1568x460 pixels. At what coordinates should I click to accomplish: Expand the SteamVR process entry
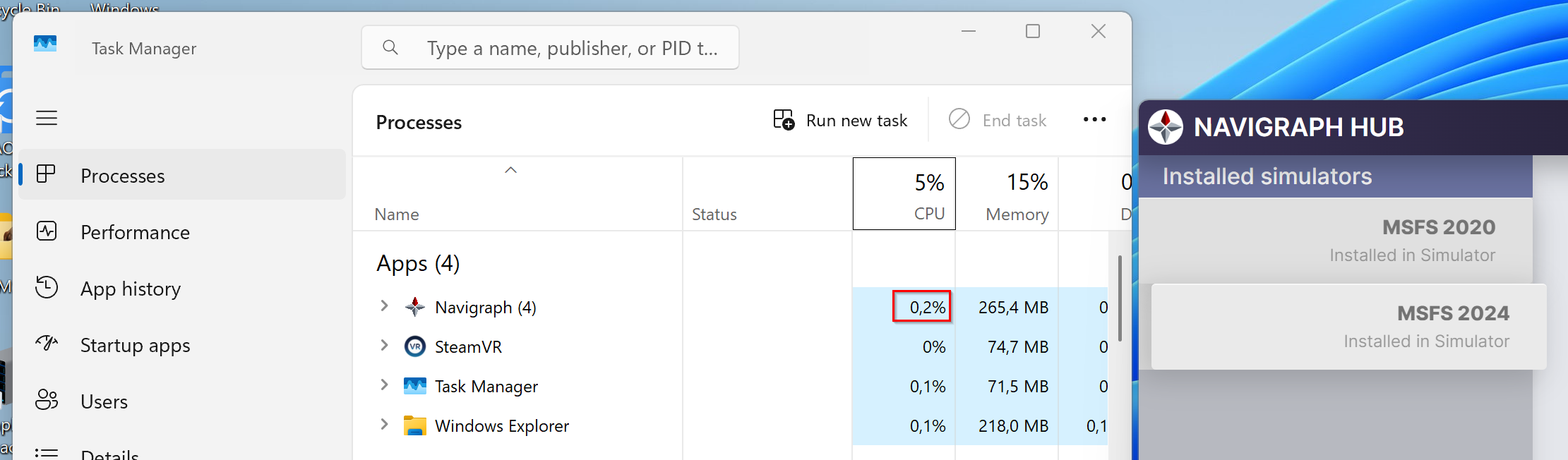coord(384,345)
